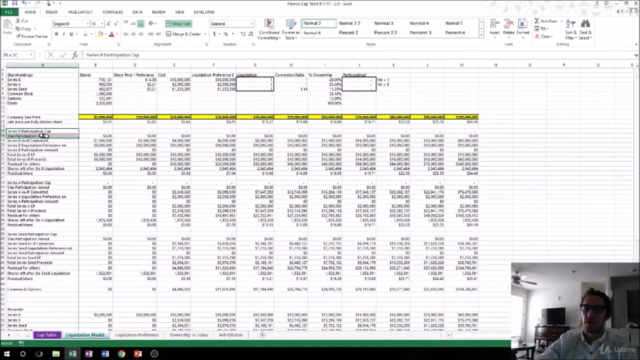
Task: Click the Cut command
Action: (x=22, y=21)
